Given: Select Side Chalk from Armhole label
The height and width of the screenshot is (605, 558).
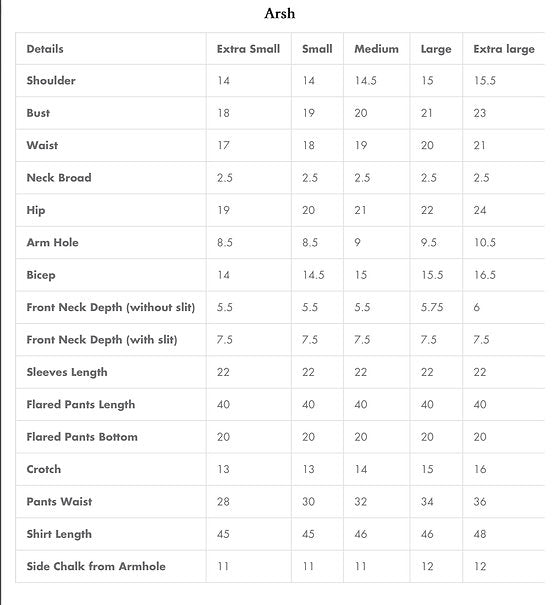Looking at the screenshot, I should tap(96, 567).
